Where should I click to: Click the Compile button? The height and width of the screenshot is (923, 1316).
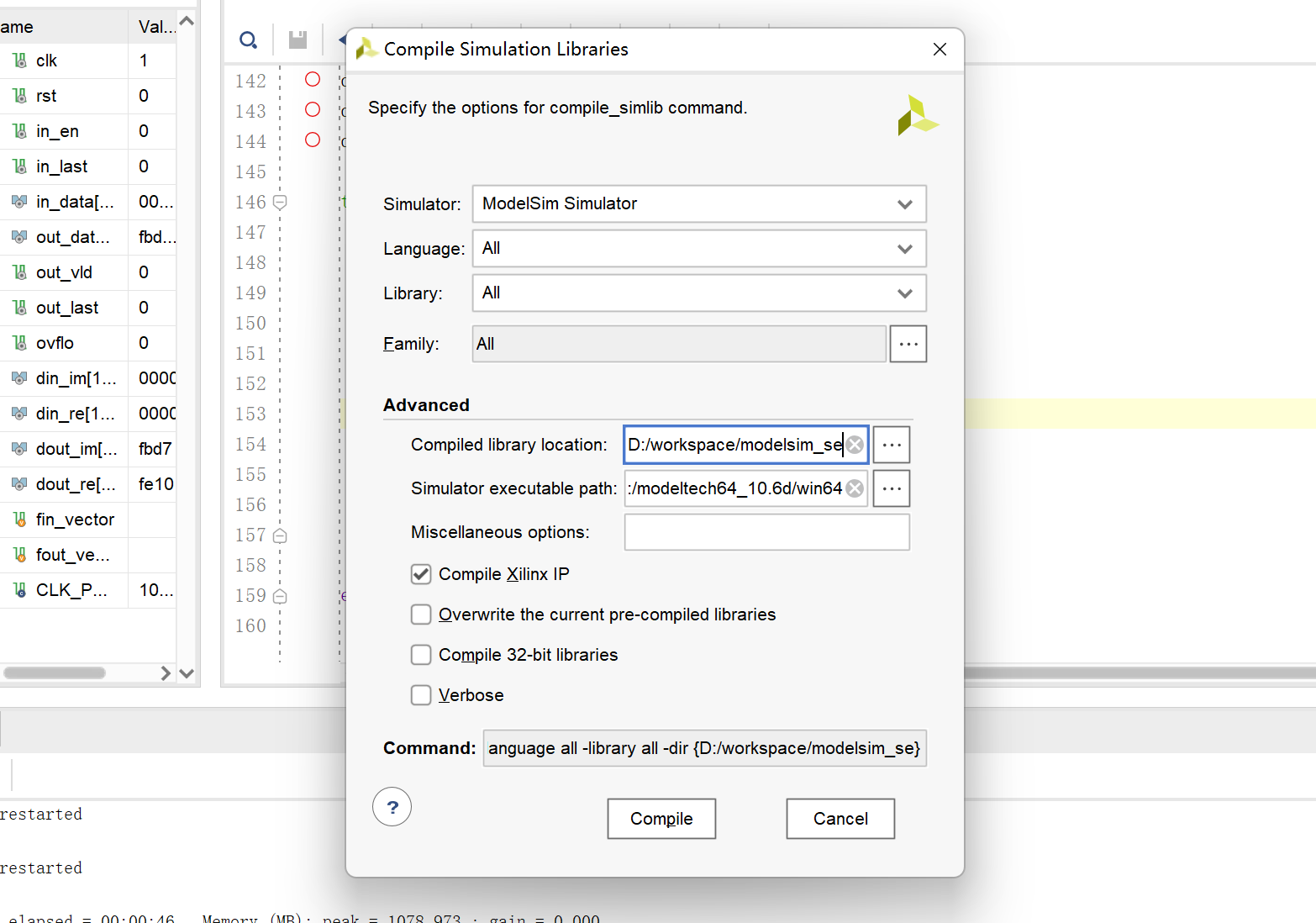point(661,819)
